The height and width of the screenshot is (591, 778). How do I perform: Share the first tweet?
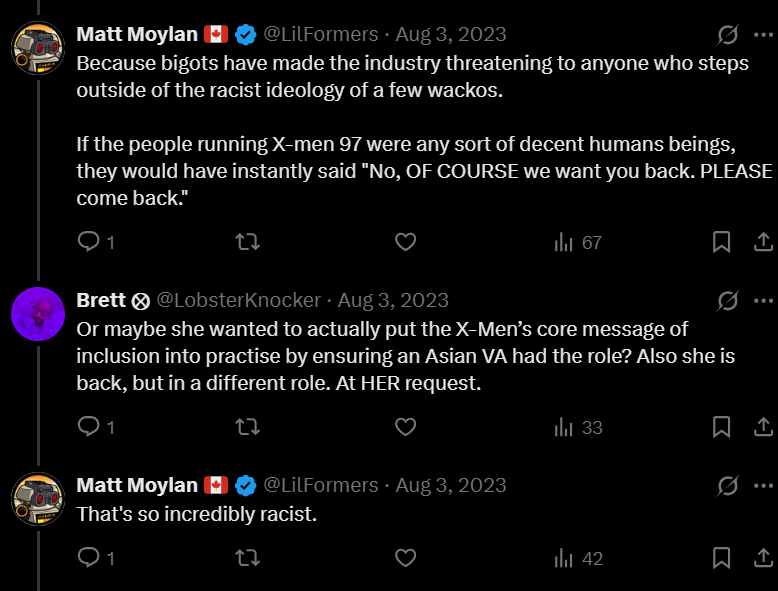coord(761,241)
